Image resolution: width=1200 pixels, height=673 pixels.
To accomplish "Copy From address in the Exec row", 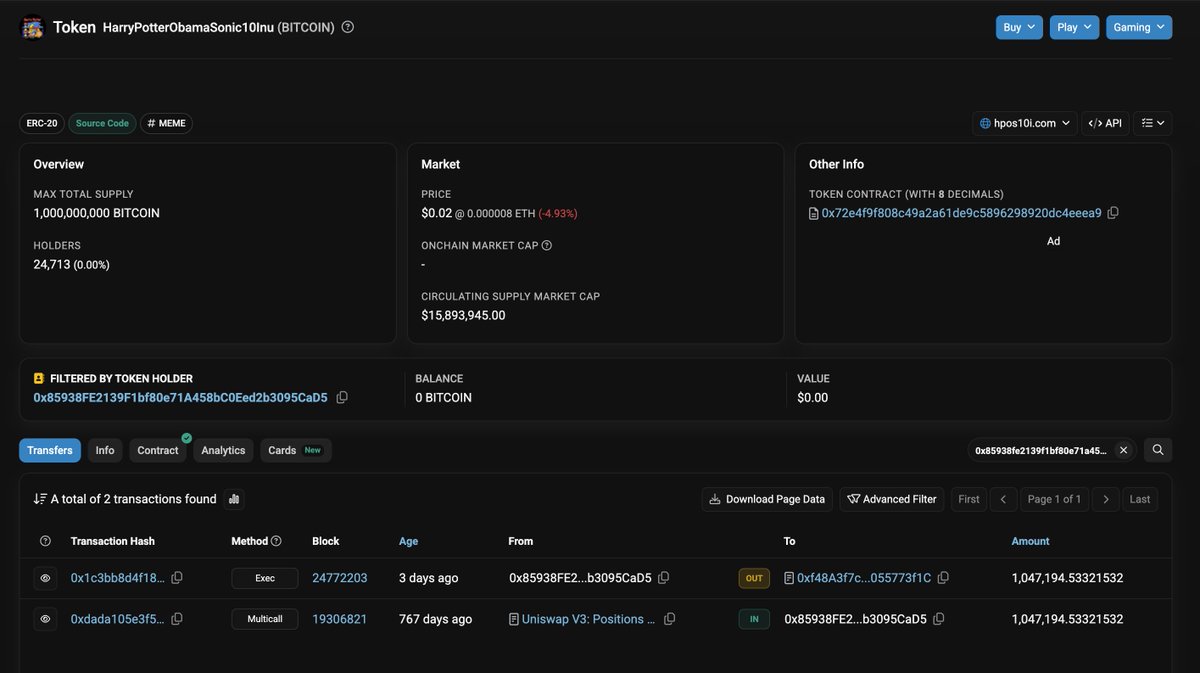I will coord(663,578).
